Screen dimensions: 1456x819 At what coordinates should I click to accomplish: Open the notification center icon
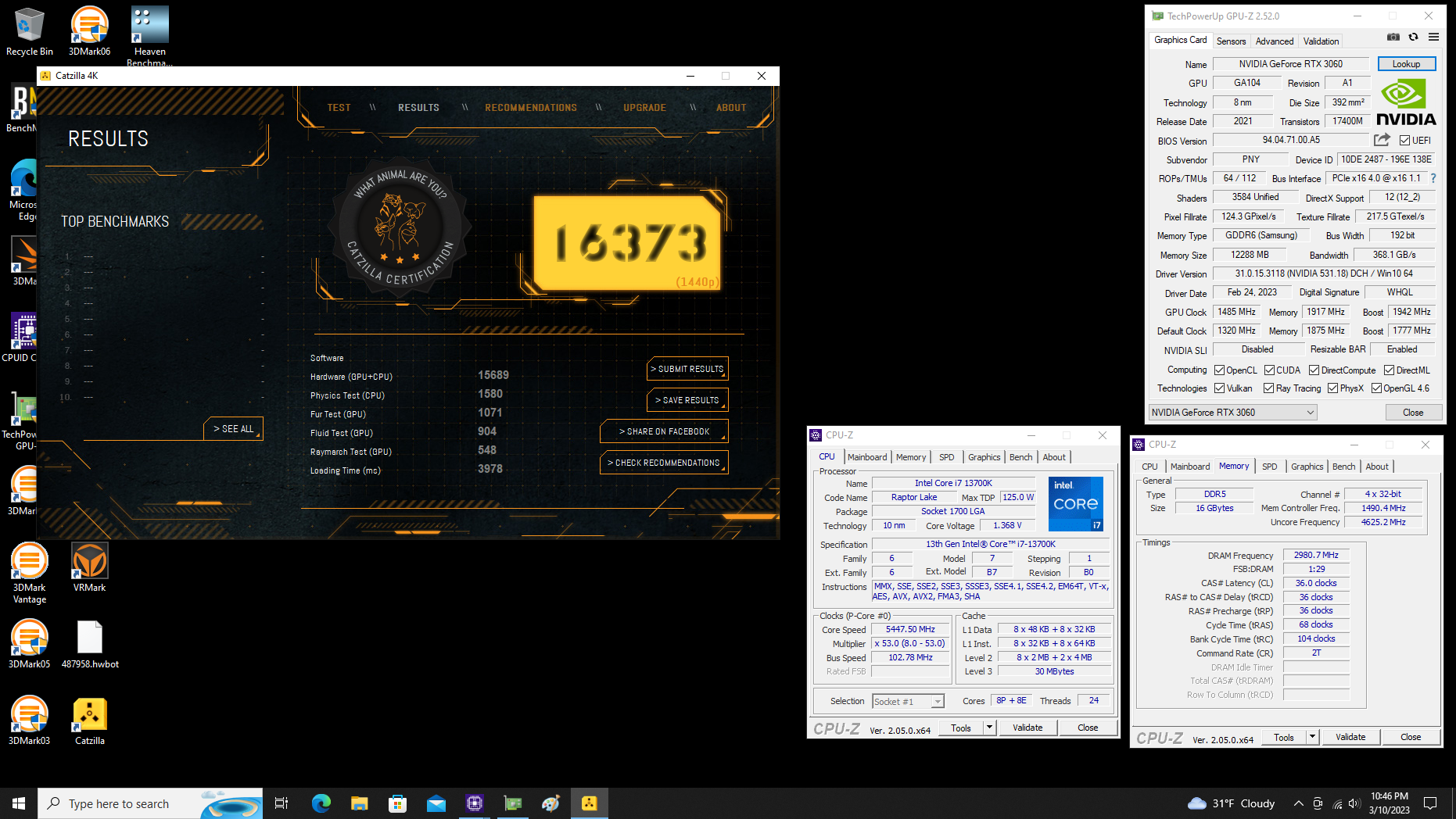(x=1430, y=803)
